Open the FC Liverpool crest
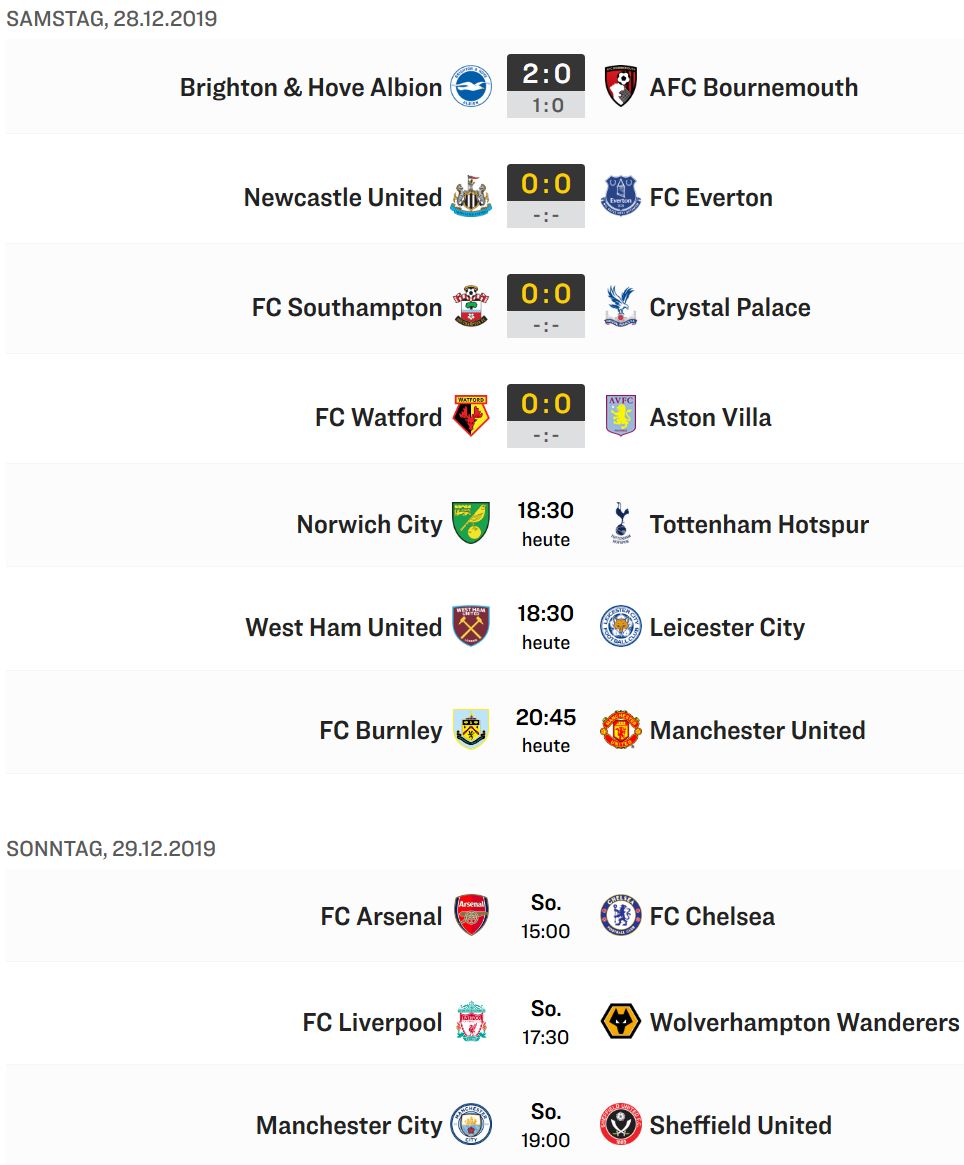This screenshot has width=964, height=1165. tap(471, 1022)
